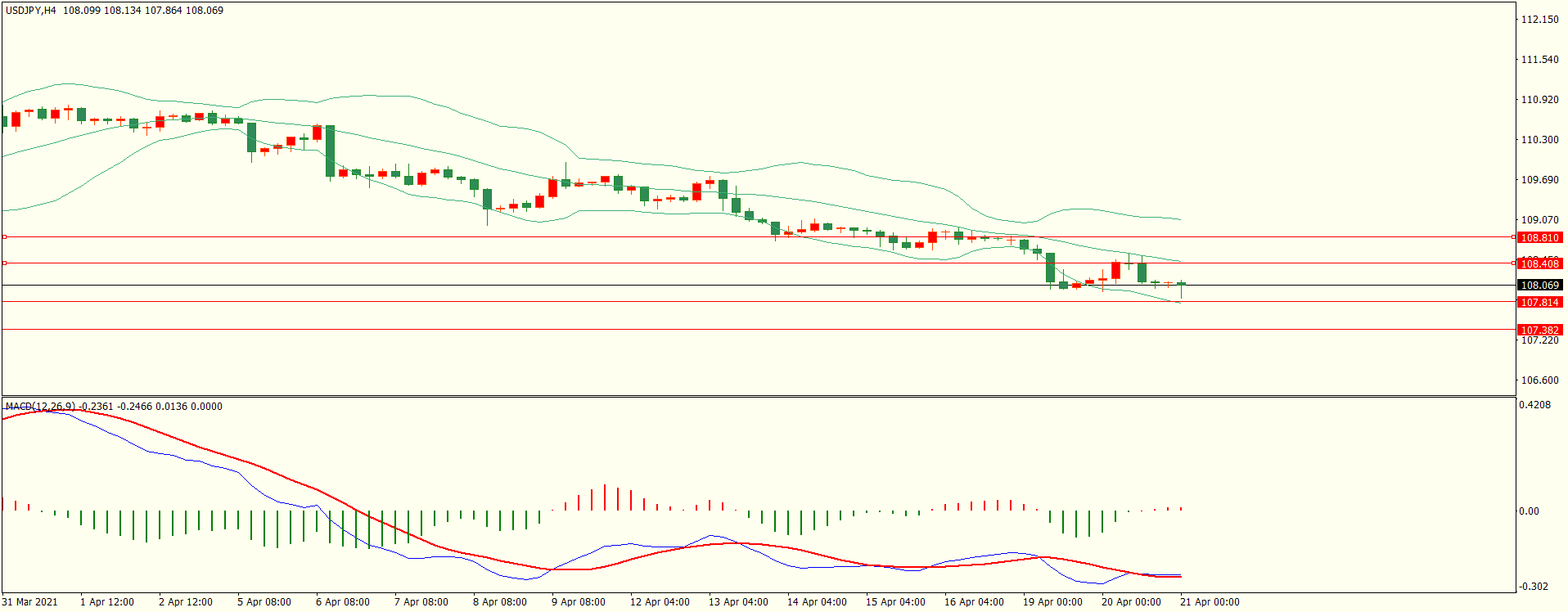Select the red 107.814 price level tag

click(x=1539, y=302)
